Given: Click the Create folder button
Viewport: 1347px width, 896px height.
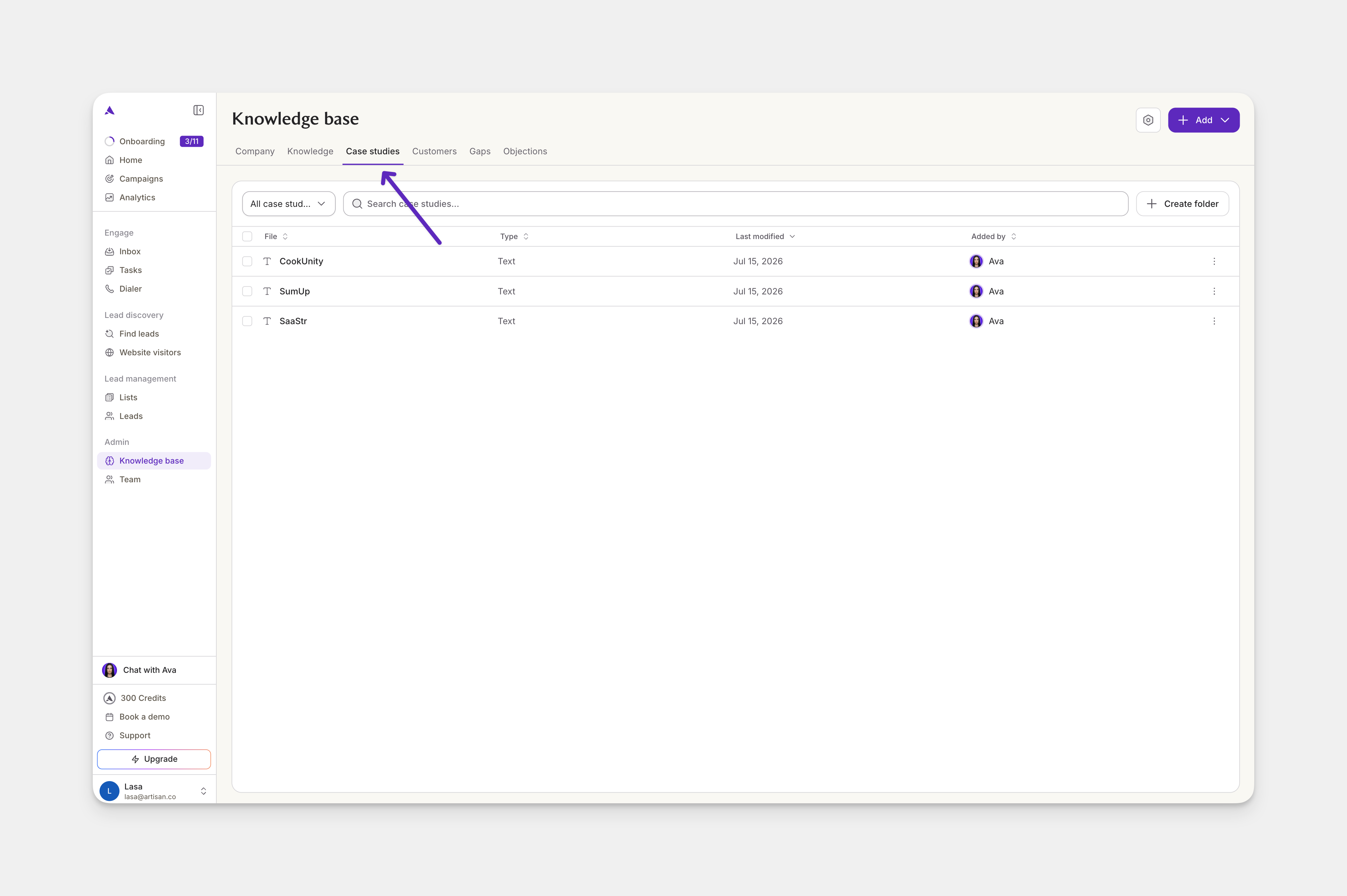Looking at the screenshot, I should pos(1182,204).
